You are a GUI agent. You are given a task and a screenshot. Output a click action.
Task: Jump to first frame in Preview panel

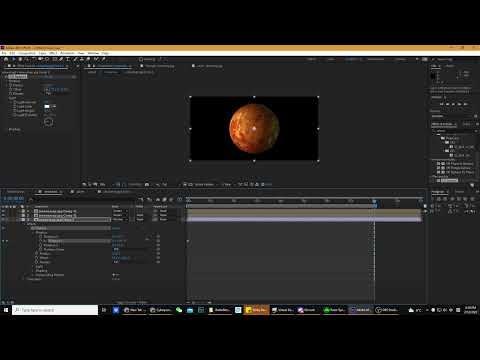442,104
